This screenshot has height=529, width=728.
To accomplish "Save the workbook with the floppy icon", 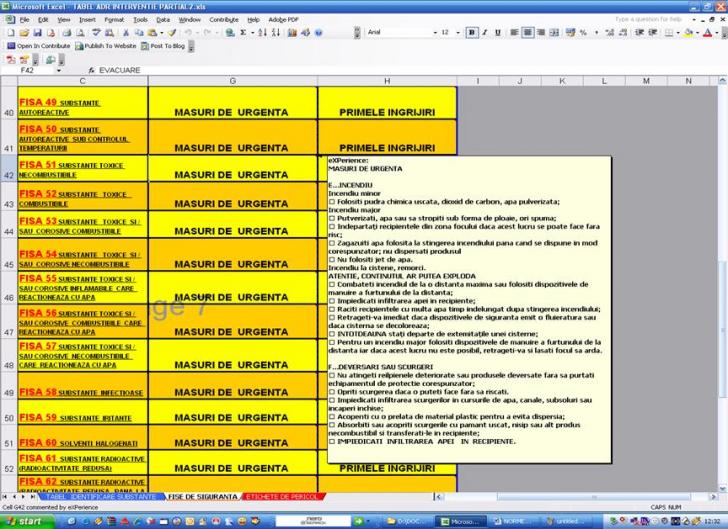I will click(37, 33).
